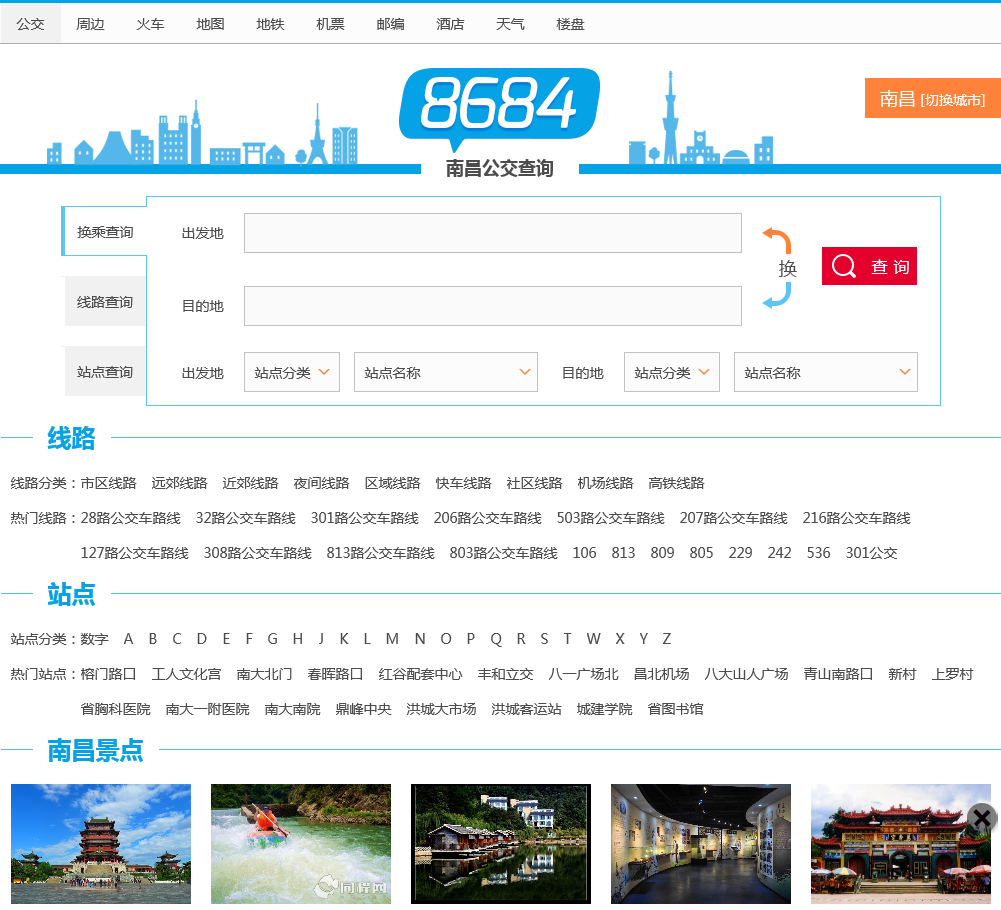Expand destination 站点名称 dropdown

tap(825, 372)
